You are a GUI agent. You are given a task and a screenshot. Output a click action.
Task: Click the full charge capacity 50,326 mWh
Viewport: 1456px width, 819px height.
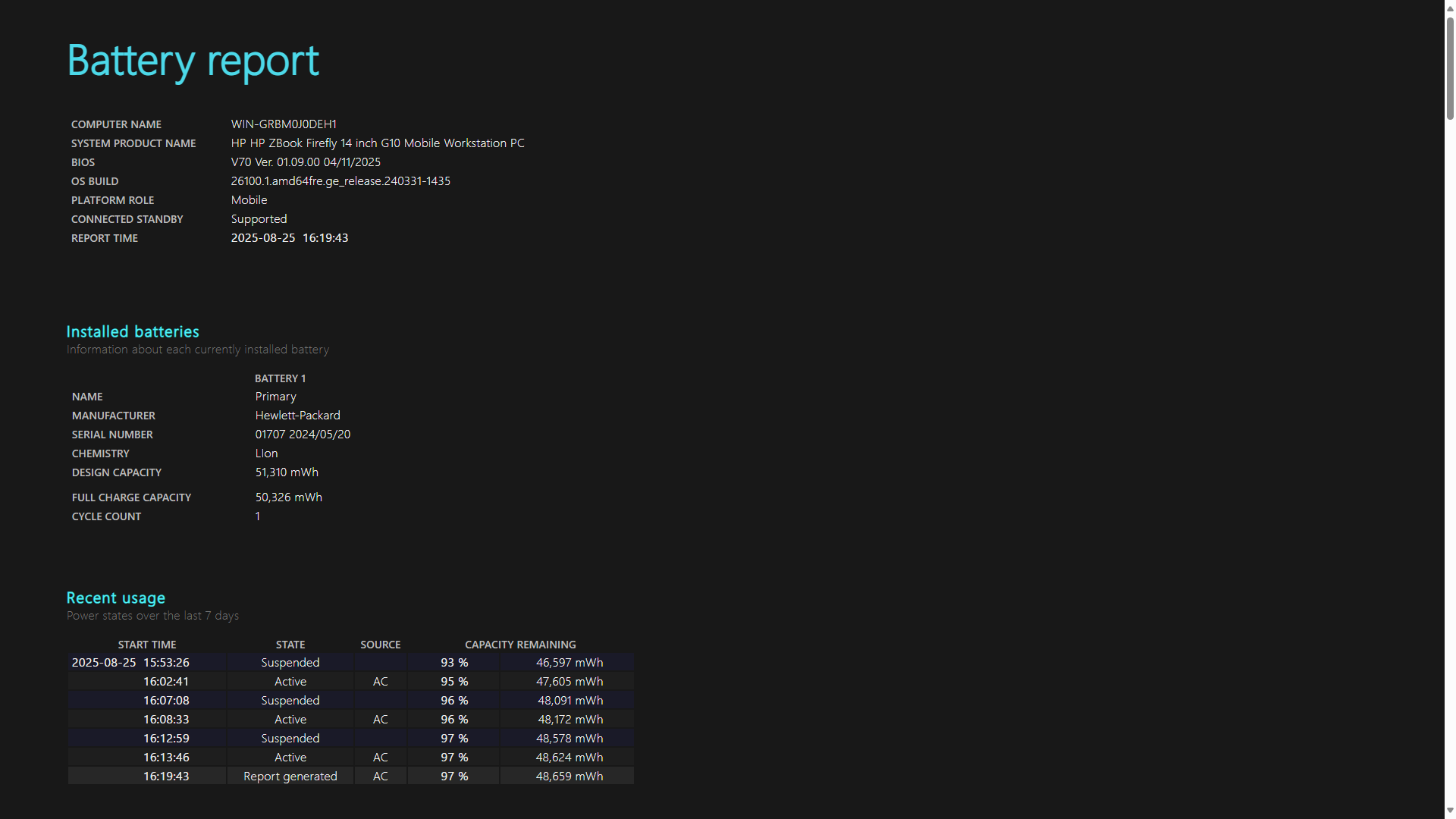tap(288, 497)
